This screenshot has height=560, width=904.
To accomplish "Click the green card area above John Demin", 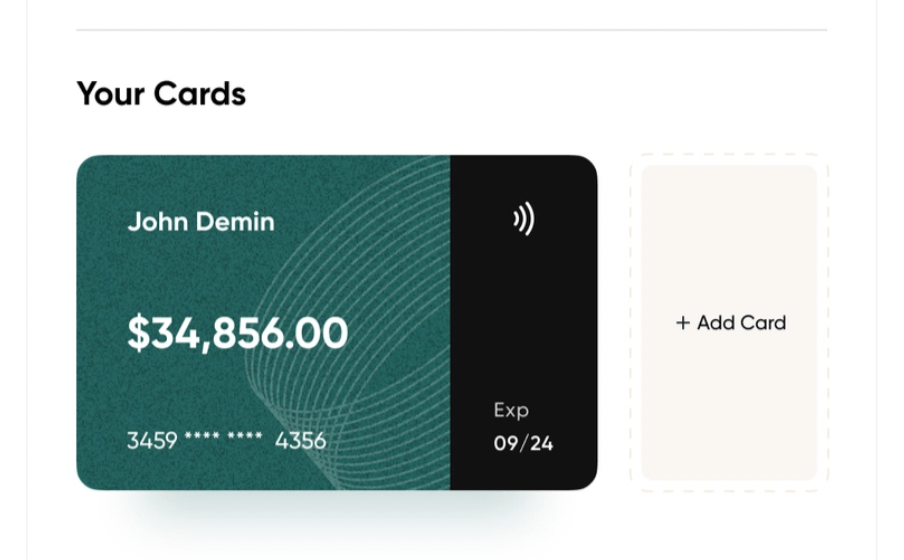I will (x=200, y=180).
